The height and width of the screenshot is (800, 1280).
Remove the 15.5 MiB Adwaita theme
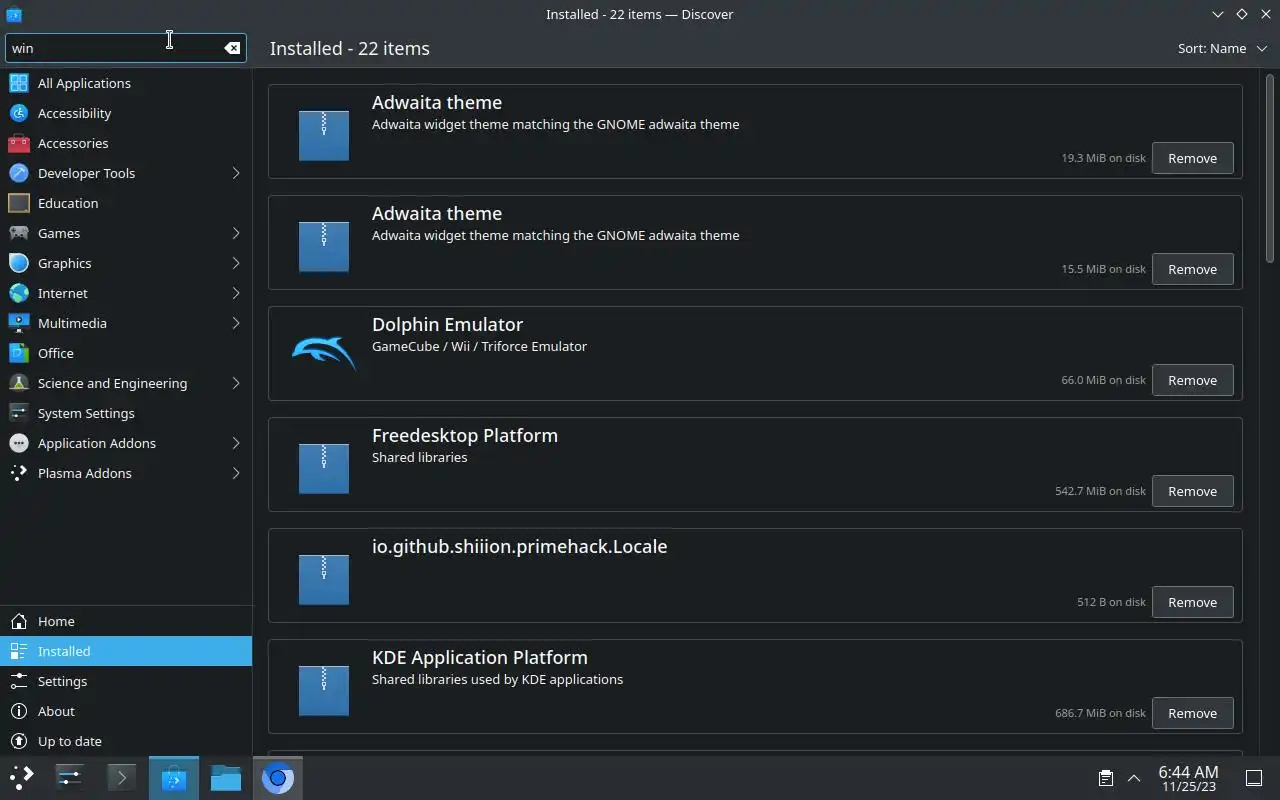[x=1192, y=269]
